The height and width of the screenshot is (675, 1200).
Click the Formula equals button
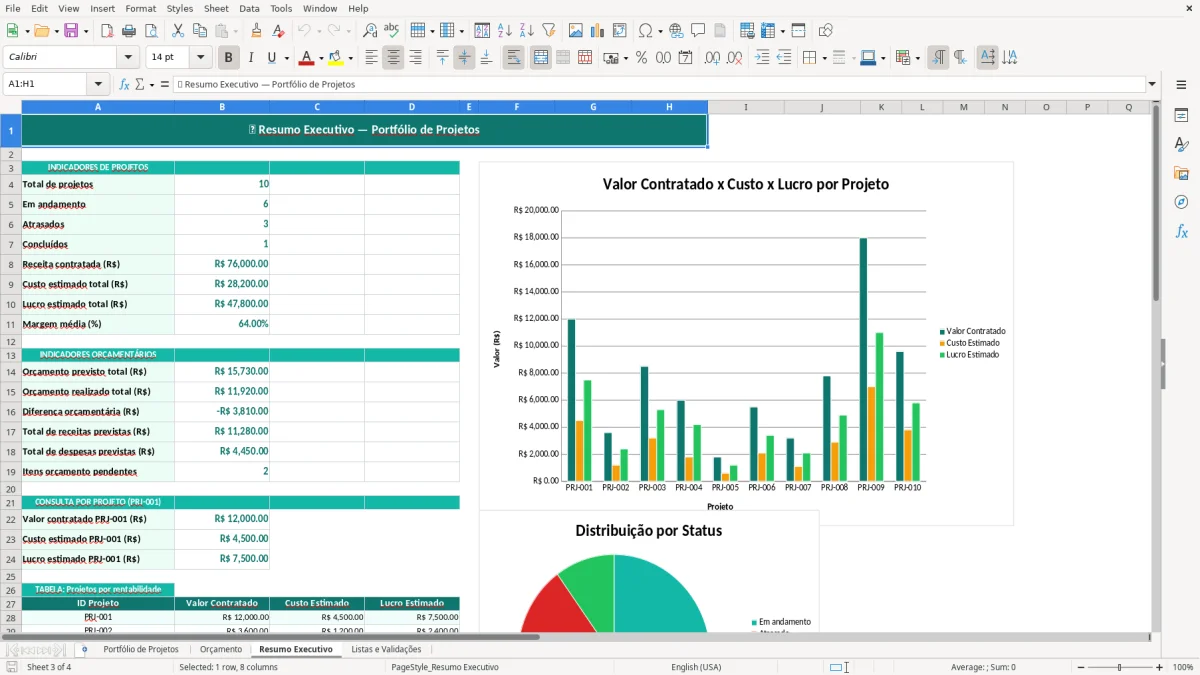coord(165,84)
